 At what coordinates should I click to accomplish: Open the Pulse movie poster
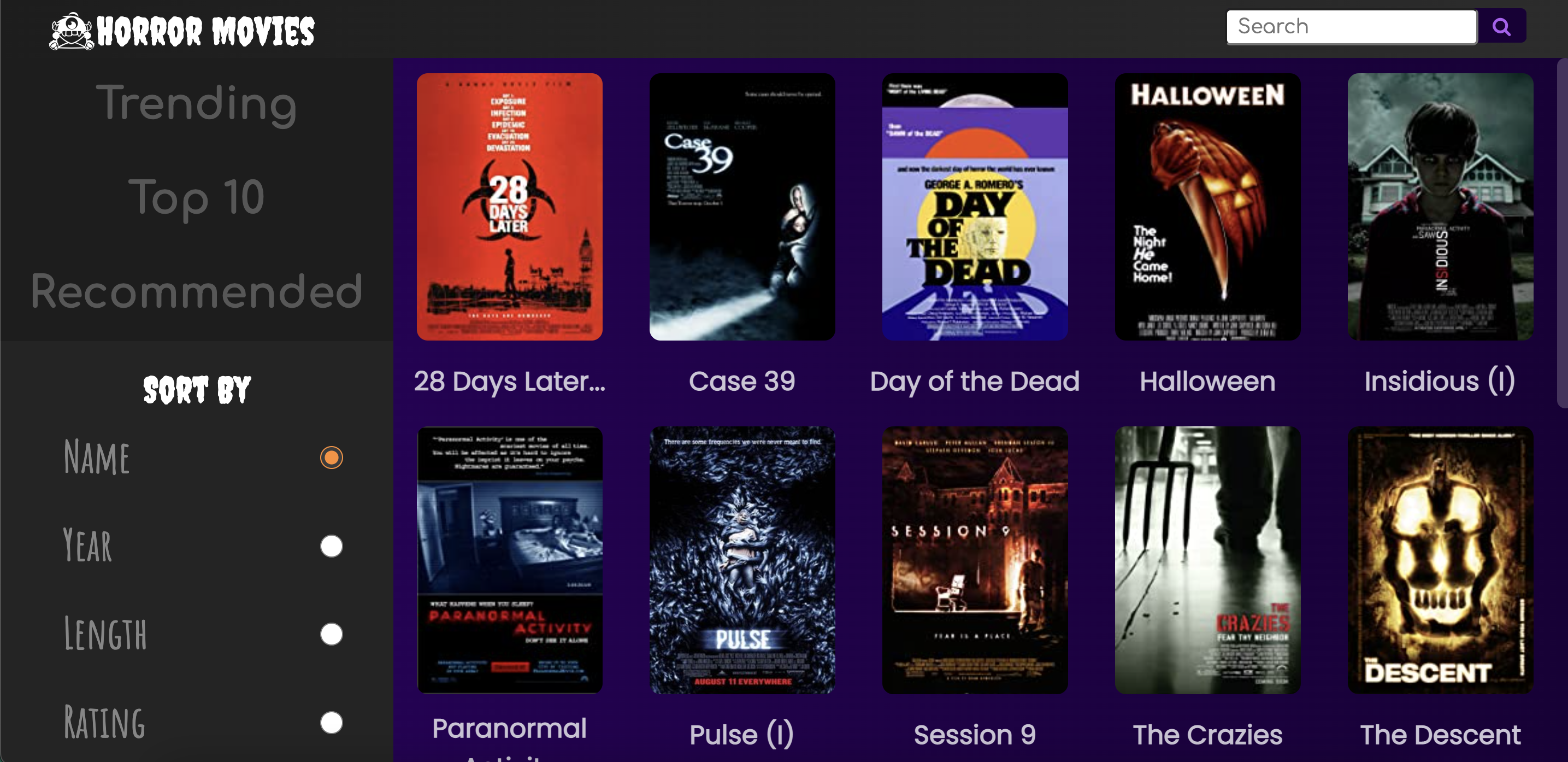(742, 560)
